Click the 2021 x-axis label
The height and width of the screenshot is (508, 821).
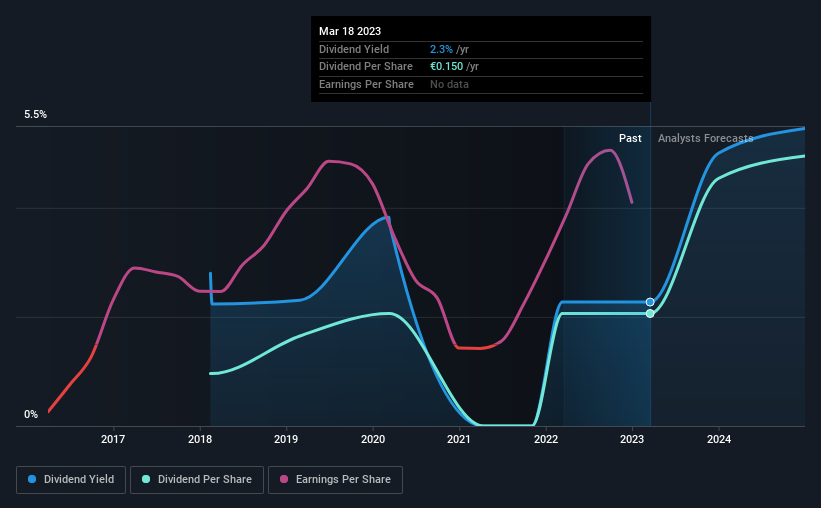click(459, 439)
